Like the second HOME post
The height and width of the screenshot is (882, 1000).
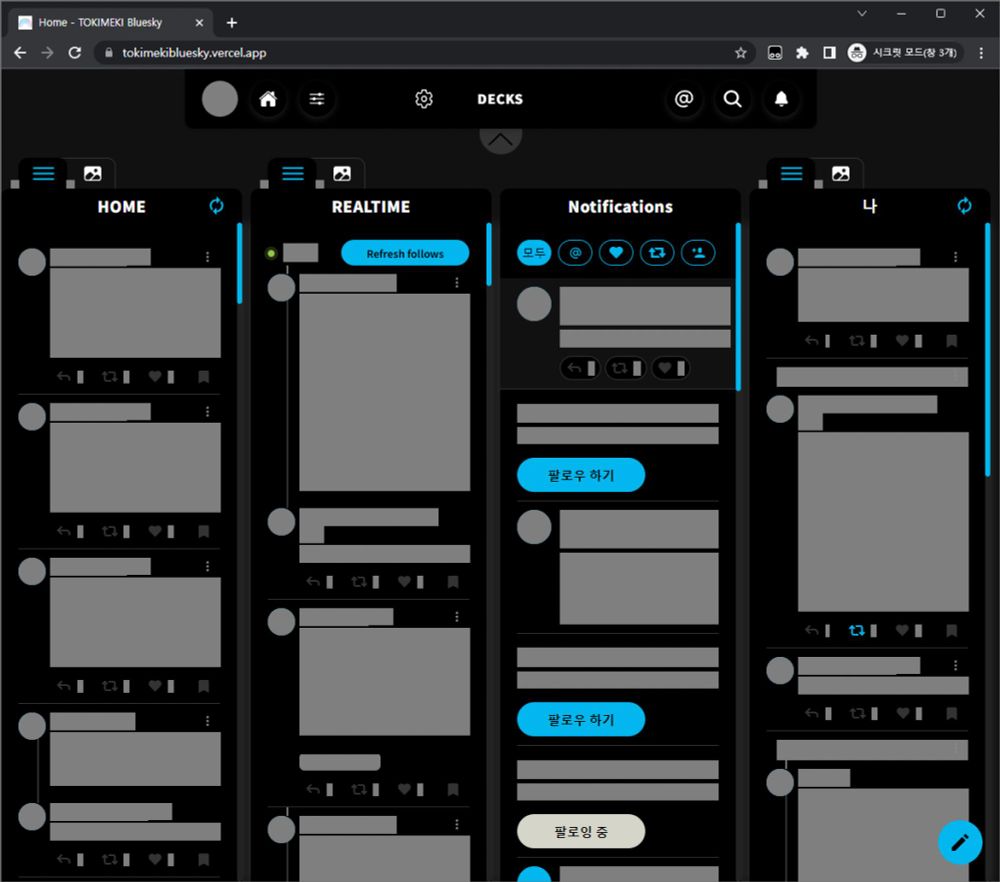click(154, 531)
